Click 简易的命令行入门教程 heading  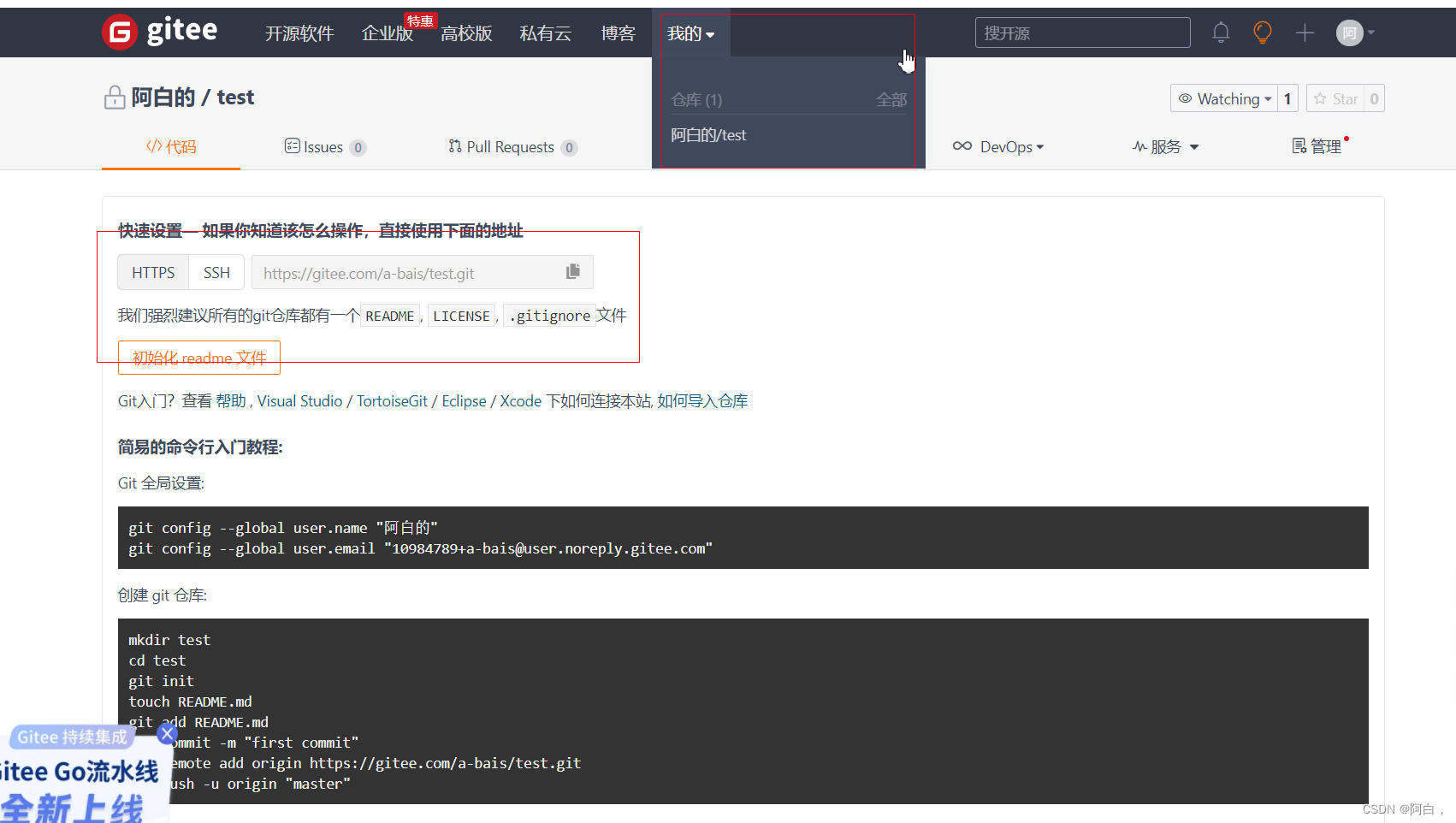tap(200, 447)
